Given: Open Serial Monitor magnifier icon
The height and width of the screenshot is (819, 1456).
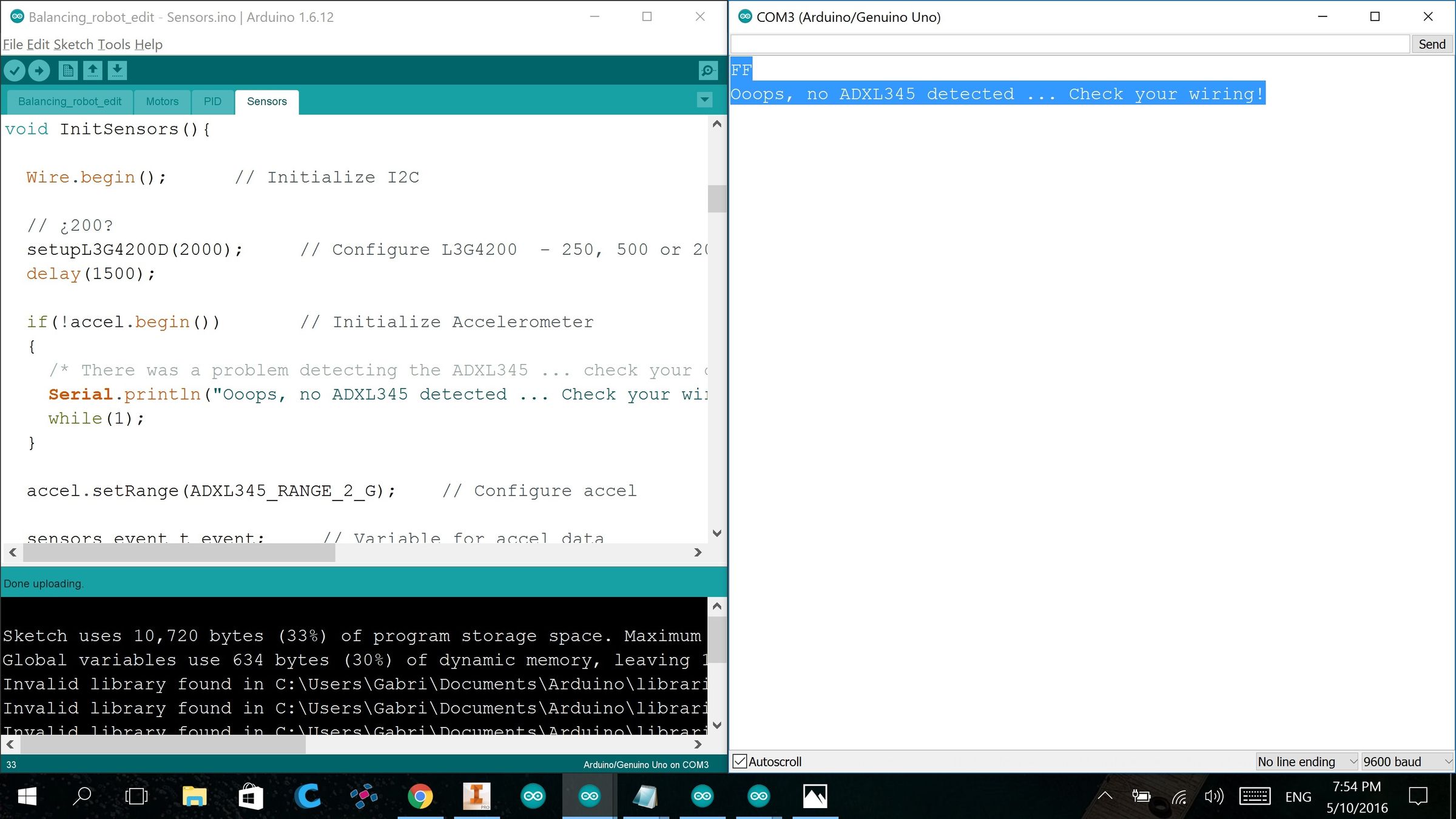Looking at the screenshot, I should [x=707, y=70].
